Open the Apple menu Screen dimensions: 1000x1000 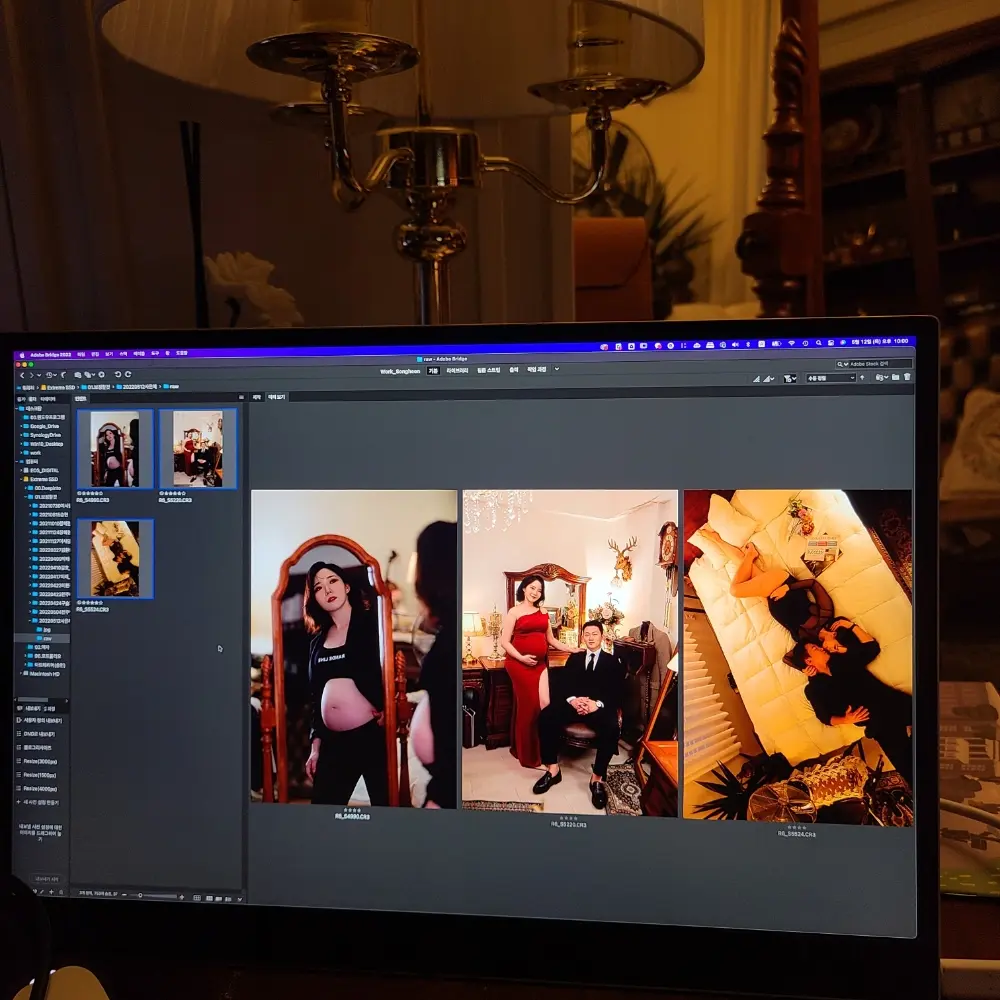point(21,355)
